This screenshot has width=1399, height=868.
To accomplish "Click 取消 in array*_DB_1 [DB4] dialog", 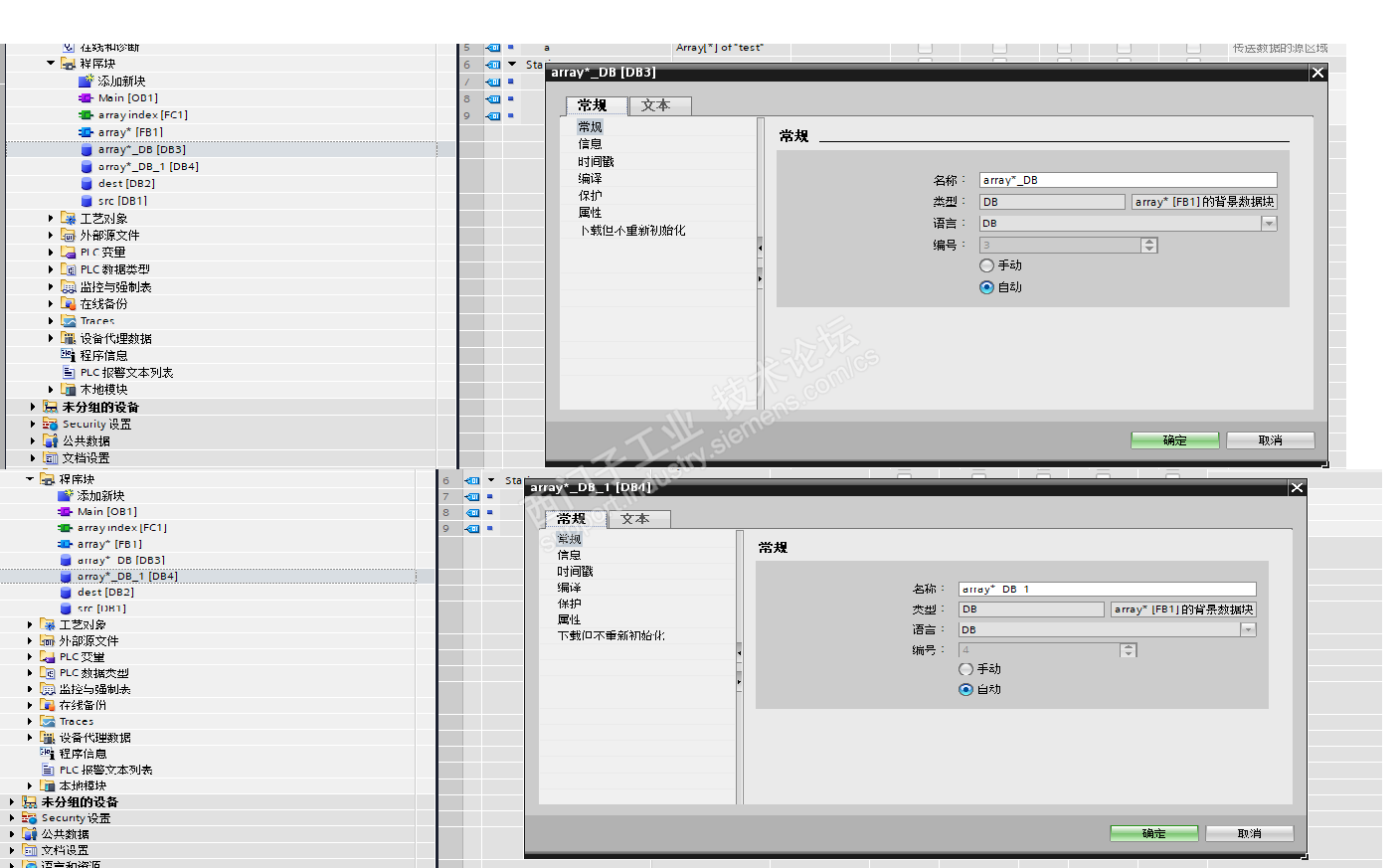I will [x=1250, y=833].
